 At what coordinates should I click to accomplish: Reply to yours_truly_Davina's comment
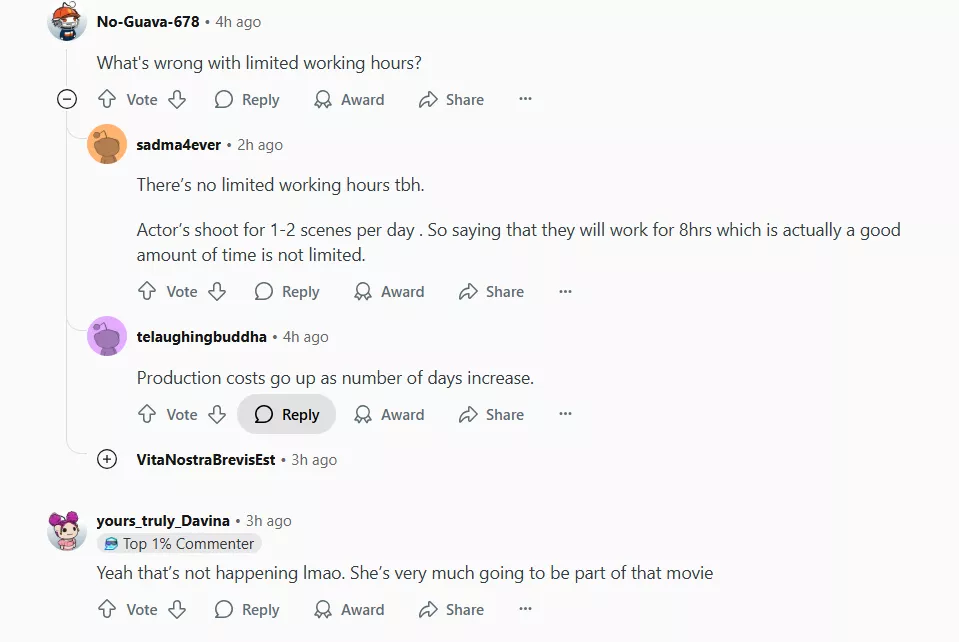(x=247, y=610)
